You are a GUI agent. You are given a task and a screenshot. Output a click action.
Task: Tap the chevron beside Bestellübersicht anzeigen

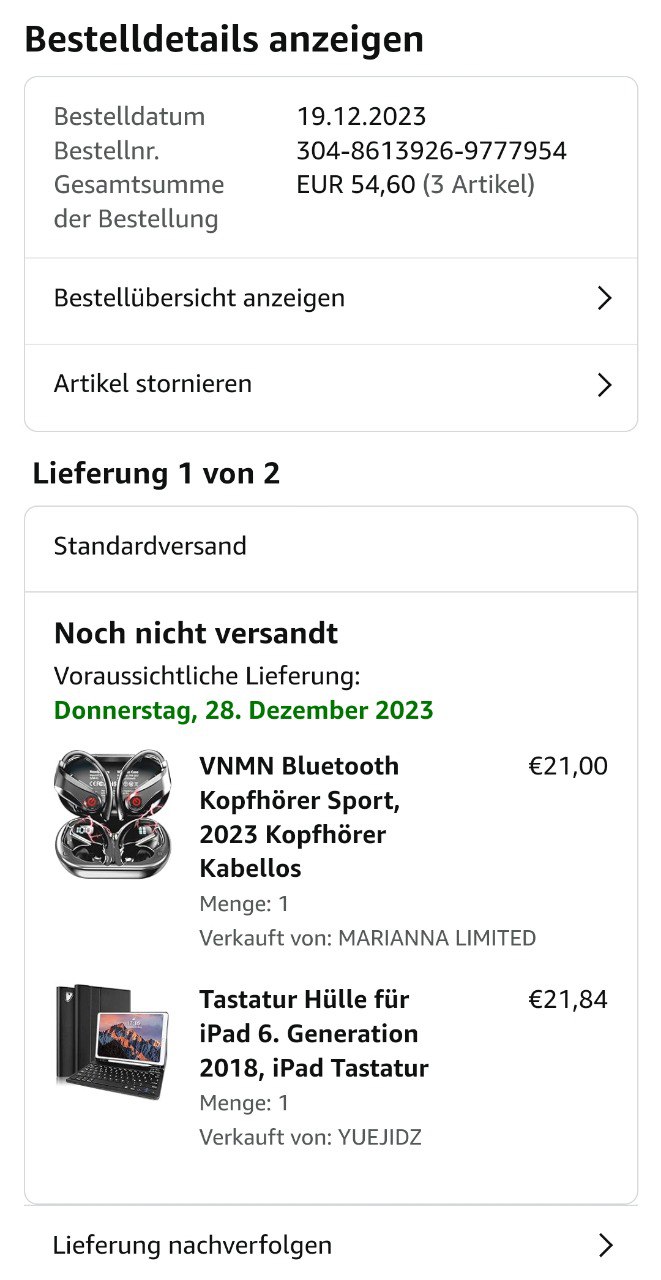click(604, 298)
